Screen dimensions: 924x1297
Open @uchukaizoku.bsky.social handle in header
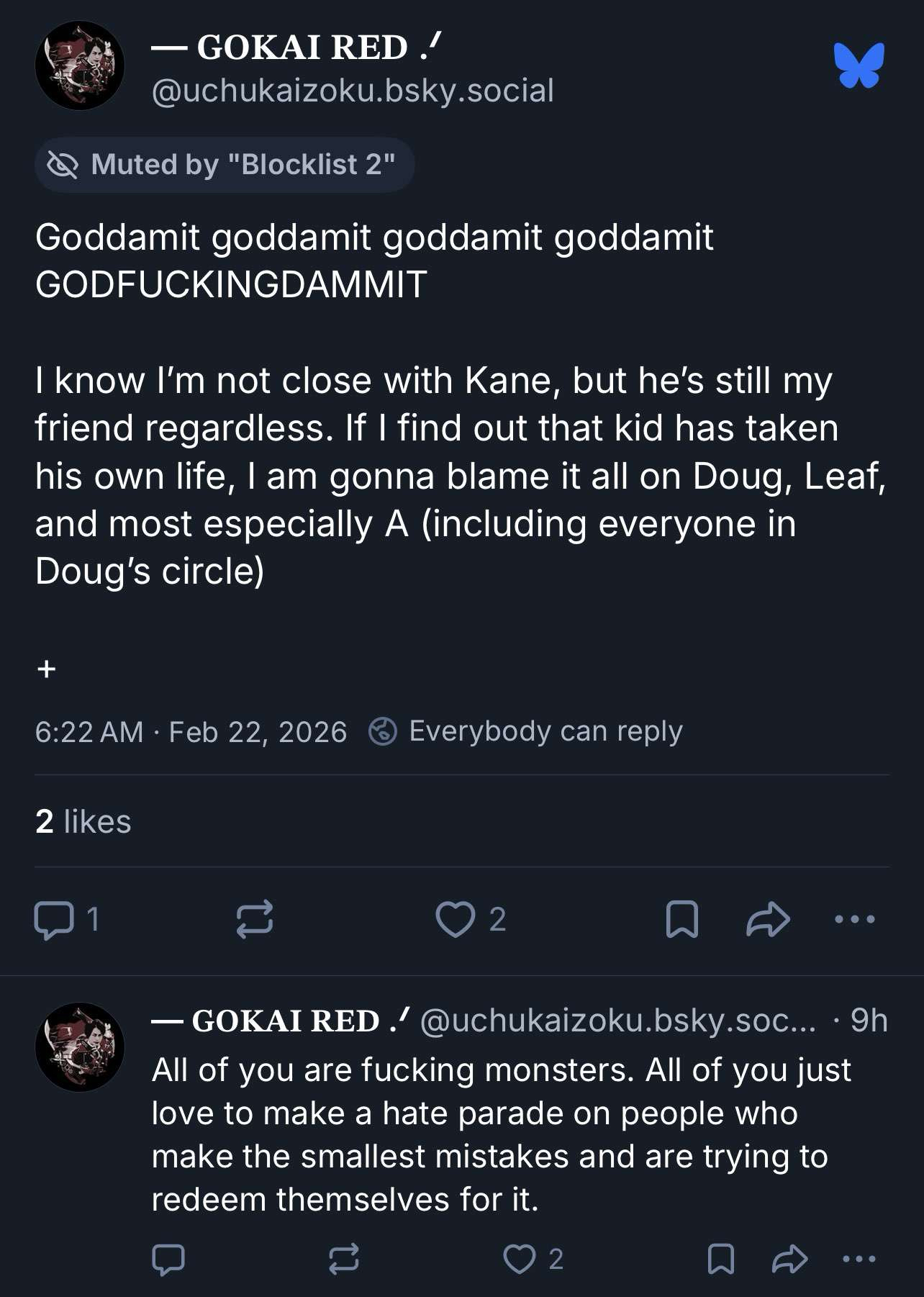(353, 91)
